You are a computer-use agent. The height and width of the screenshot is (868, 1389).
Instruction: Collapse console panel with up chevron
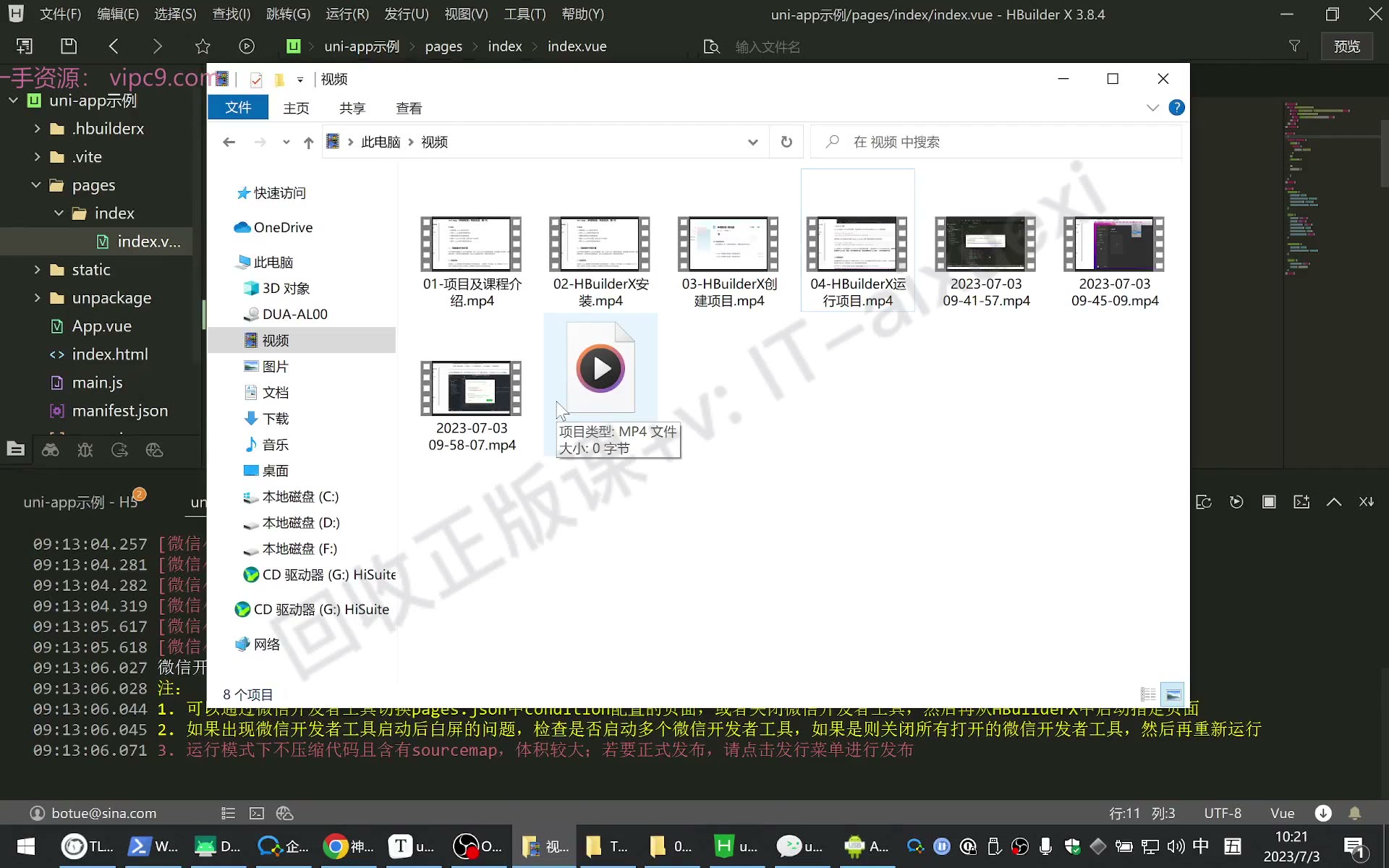(1334, 502)
